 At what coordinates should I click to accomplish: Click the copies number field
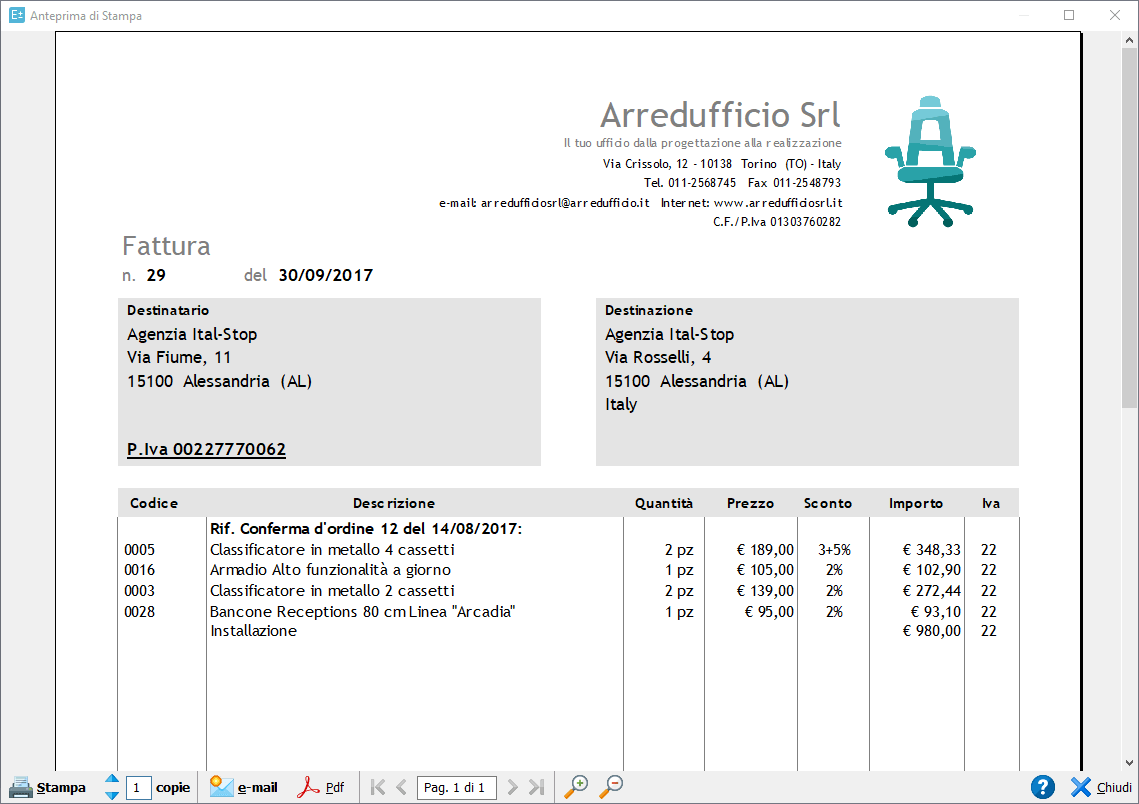click(x=138, y=787)
